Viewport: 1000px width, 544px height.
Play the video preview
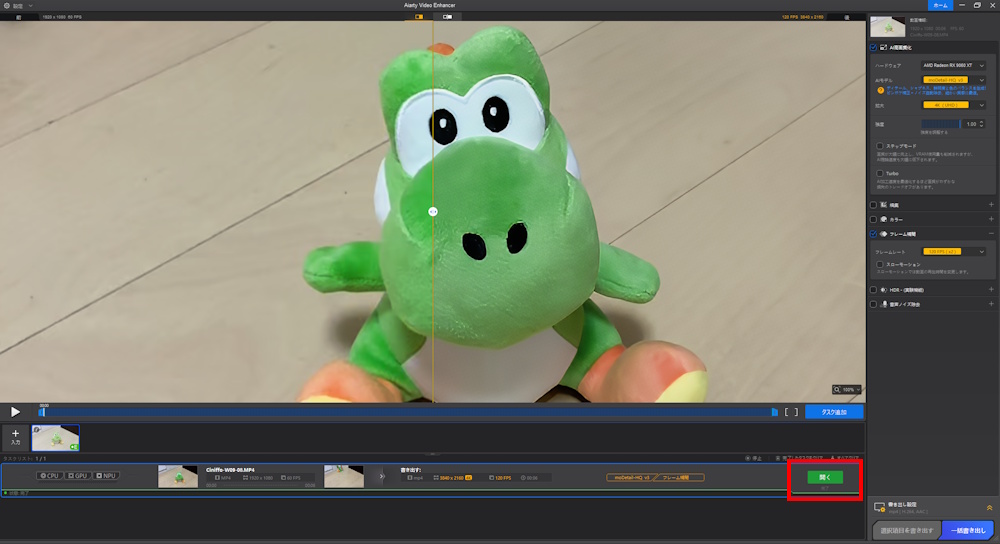click(15, 412)
